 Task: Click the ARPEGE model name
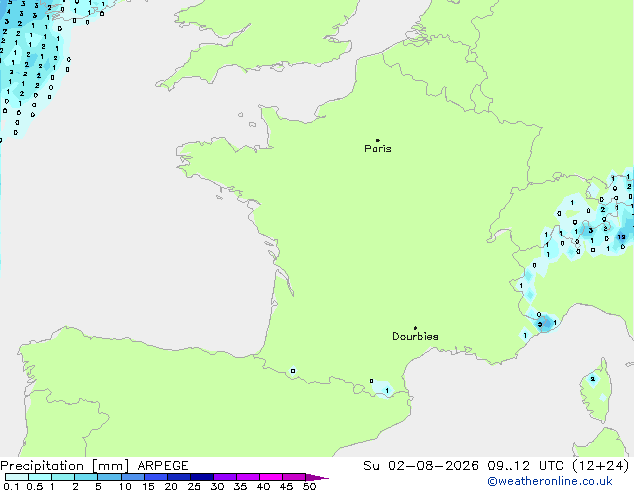tap(163, 466)
